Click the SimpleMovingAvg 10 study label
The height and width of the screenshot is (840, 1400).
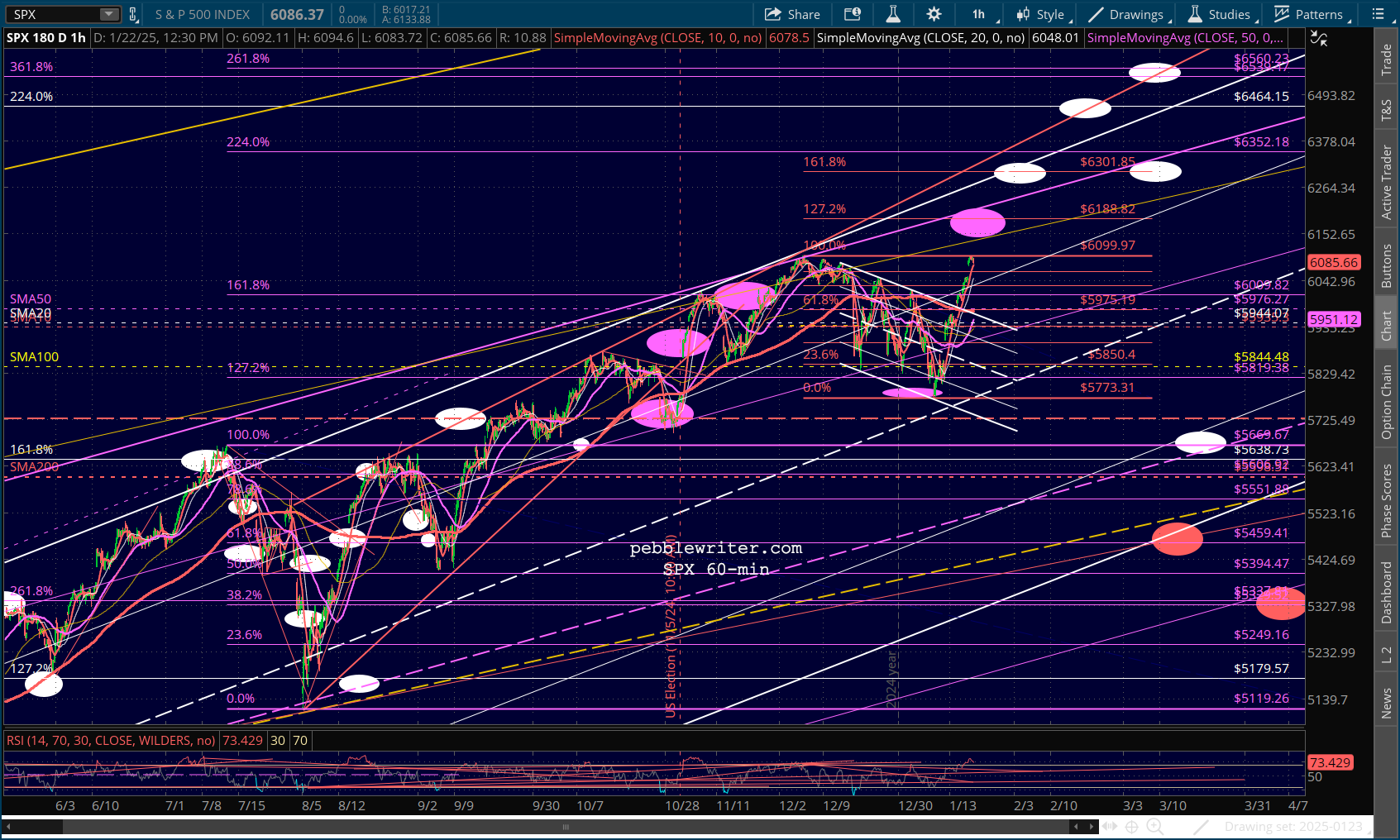pyautogui.click(x=658, y=38)
